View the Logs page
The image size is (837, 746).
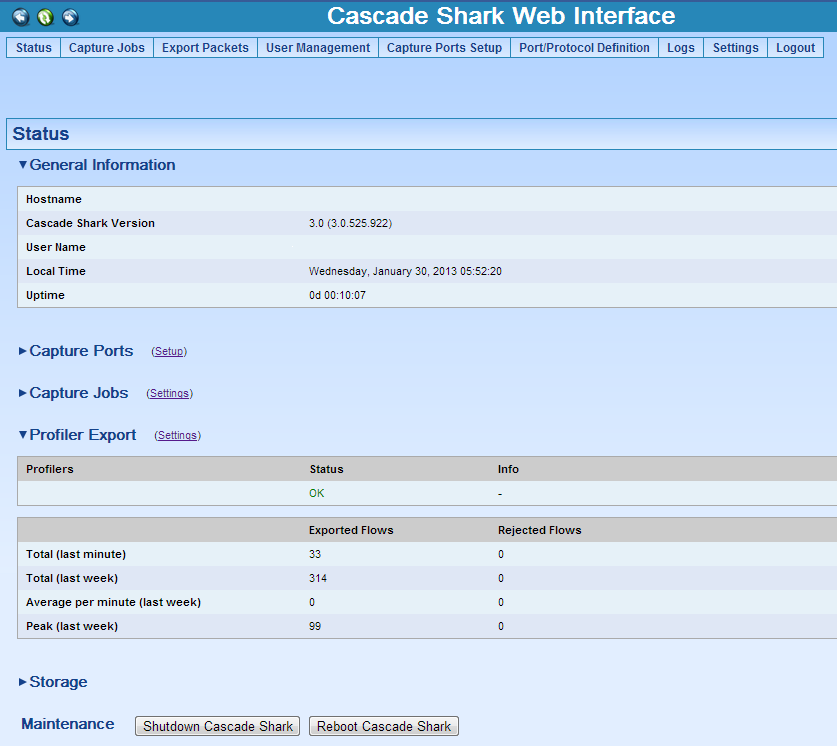pos(680,48)
